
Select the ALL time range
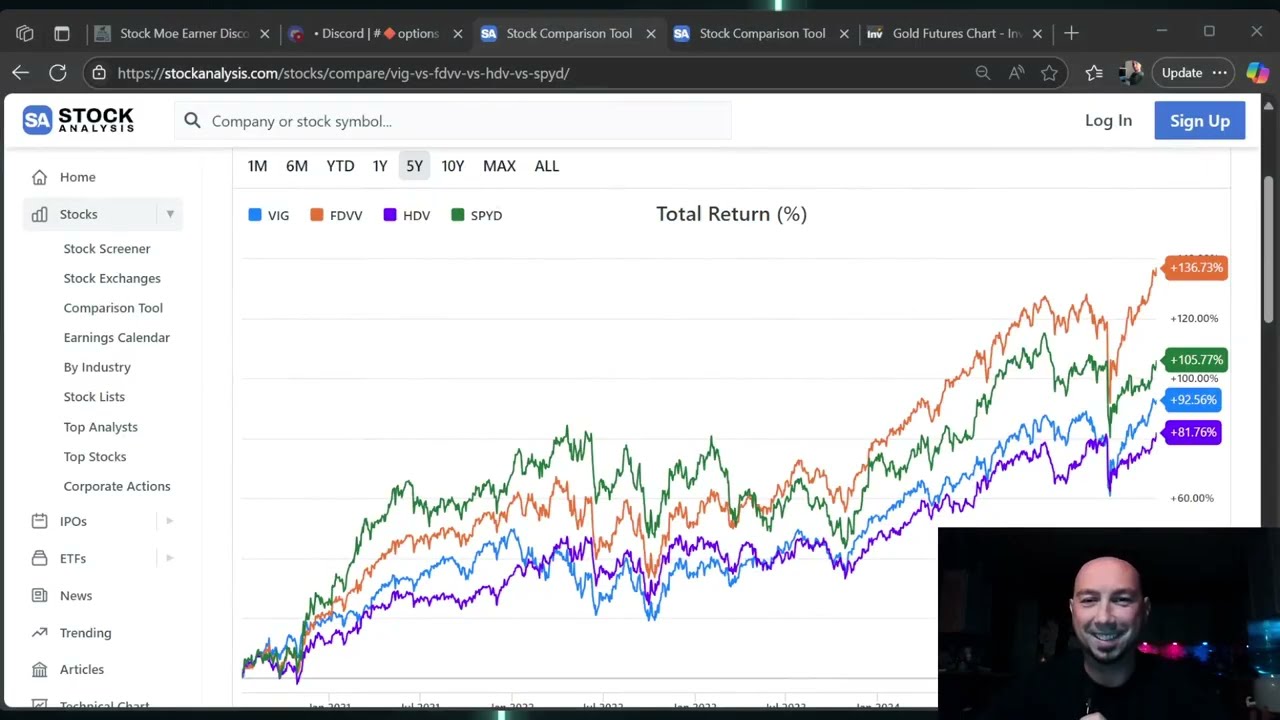point(546,166)
